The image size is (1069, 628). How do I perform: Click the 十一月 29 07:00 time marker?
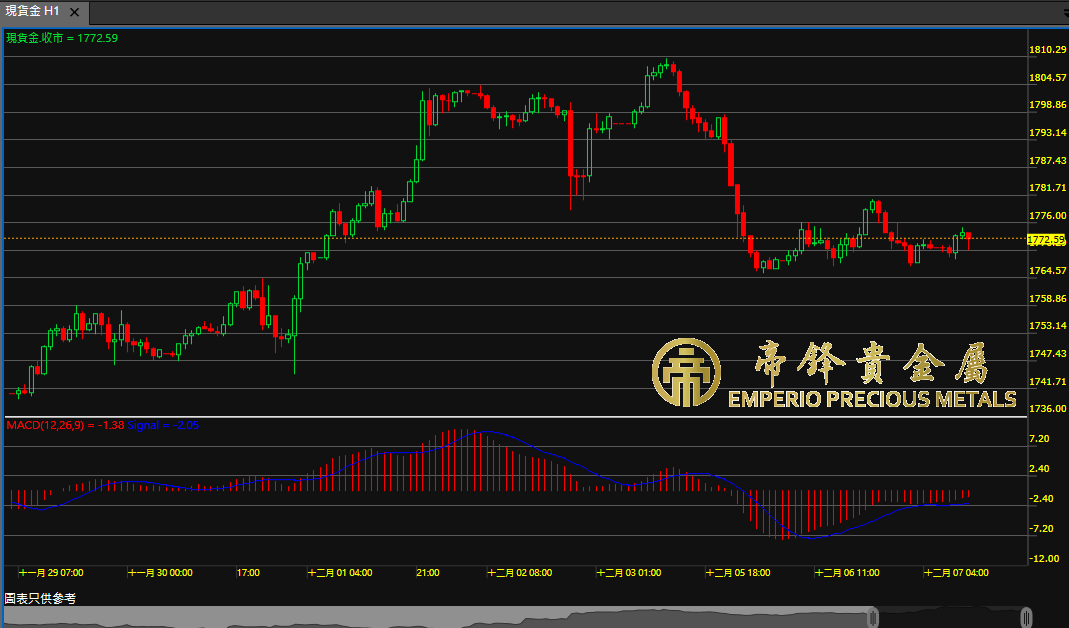pos(52,573)
